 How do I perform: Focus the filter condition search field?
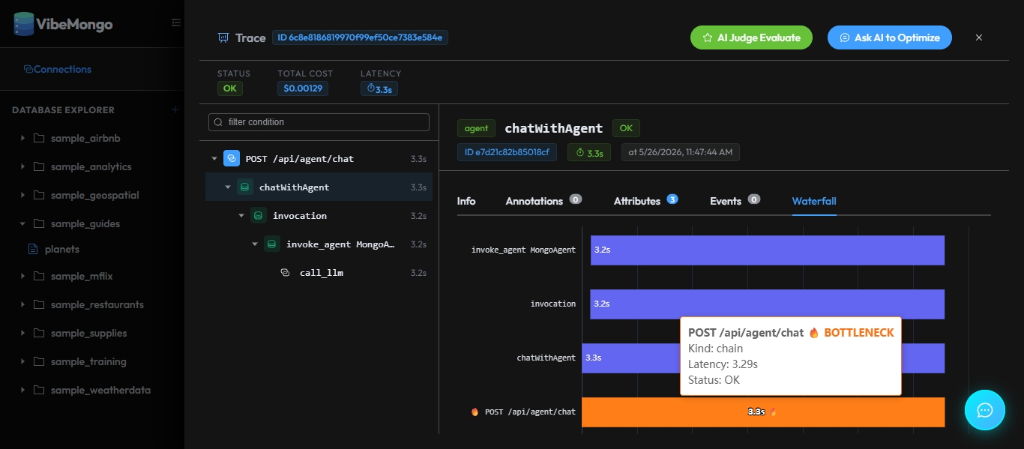tap(319, 122)
